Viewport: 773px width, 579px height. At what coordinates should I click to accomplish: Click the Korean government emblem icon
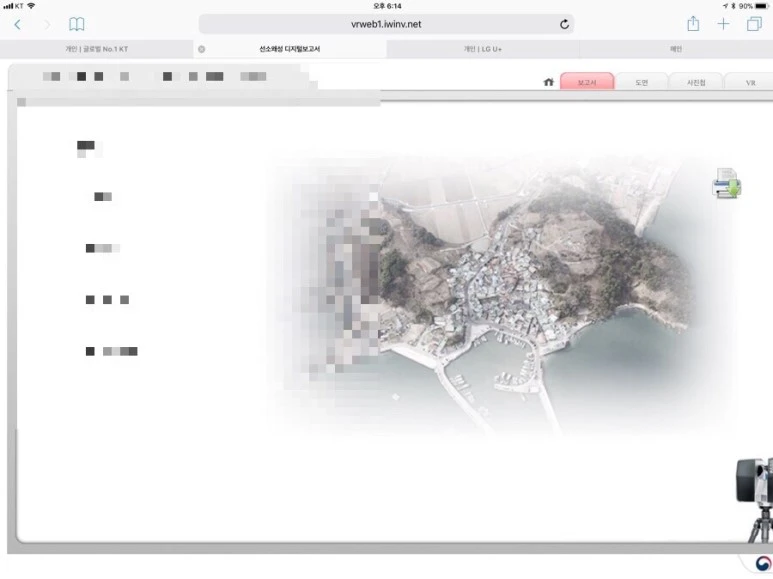tap(764, 563)
